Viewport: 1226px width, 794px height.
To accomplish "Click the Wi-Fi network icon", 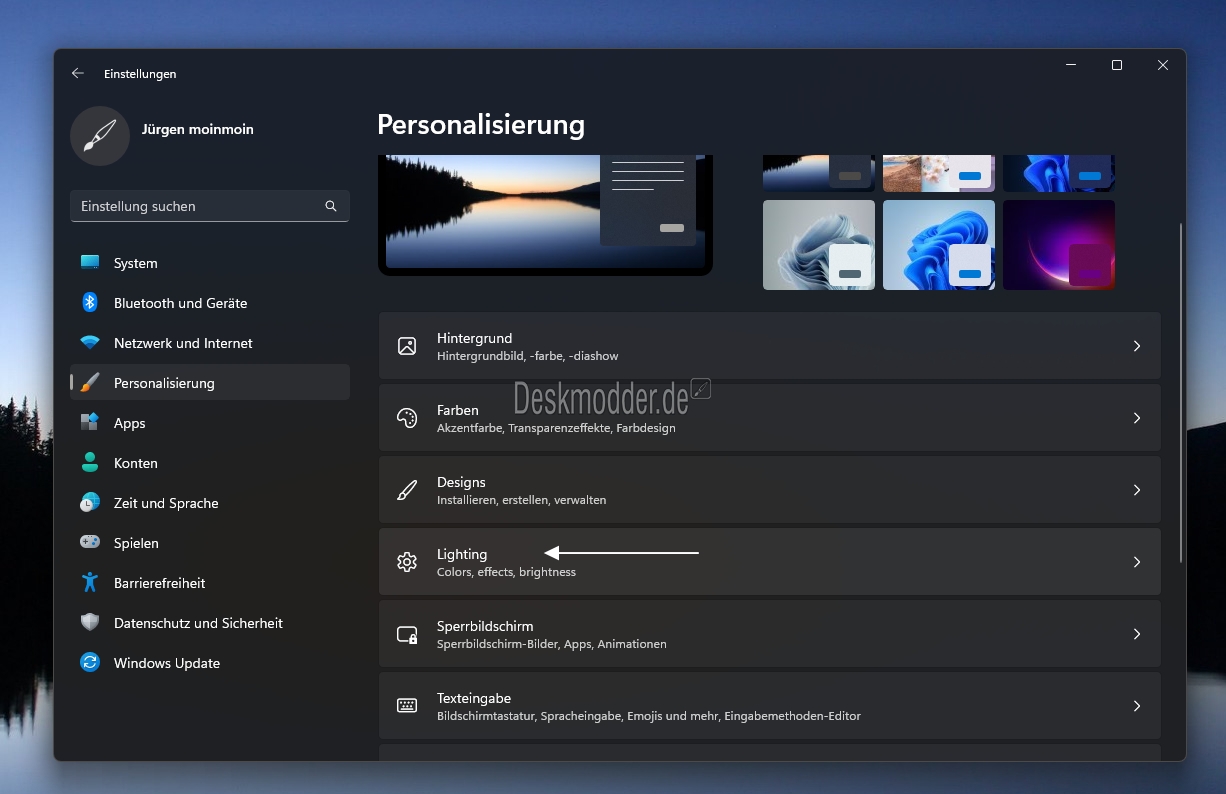I will pos(90,343).
